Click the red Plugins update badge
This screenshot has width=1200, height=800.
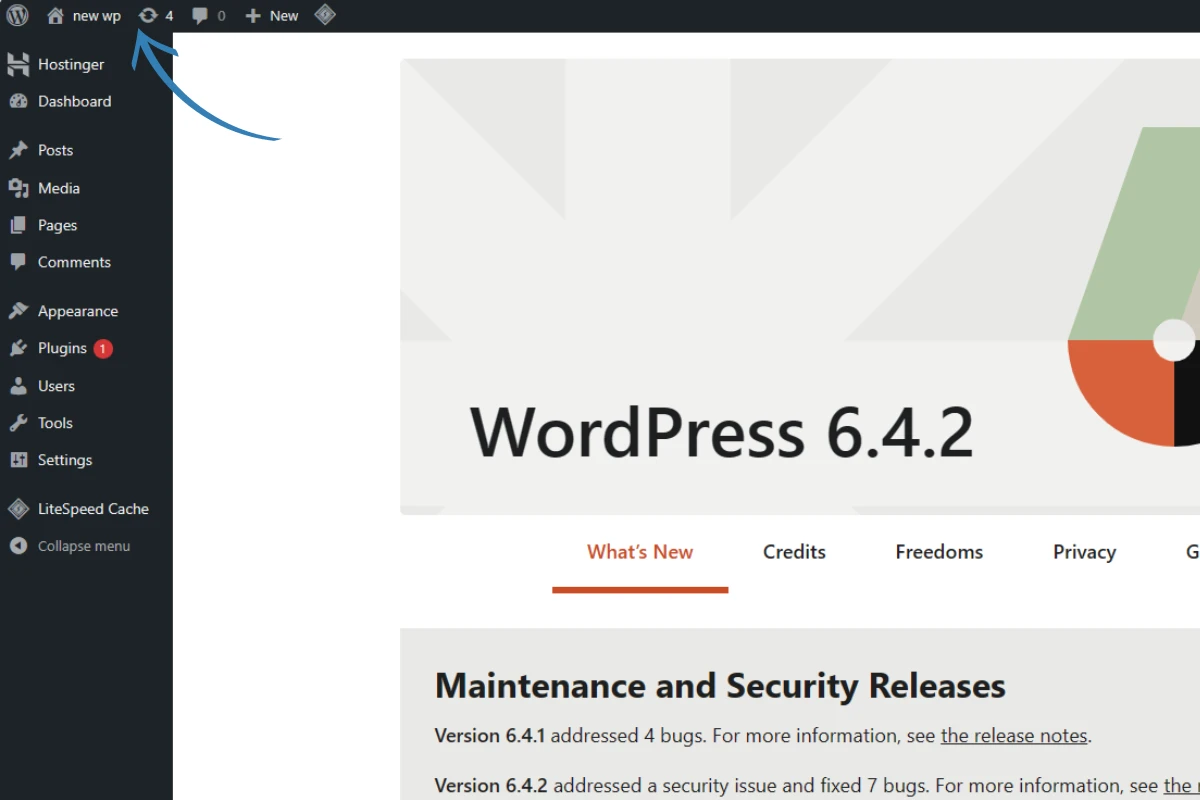[103, 349]
